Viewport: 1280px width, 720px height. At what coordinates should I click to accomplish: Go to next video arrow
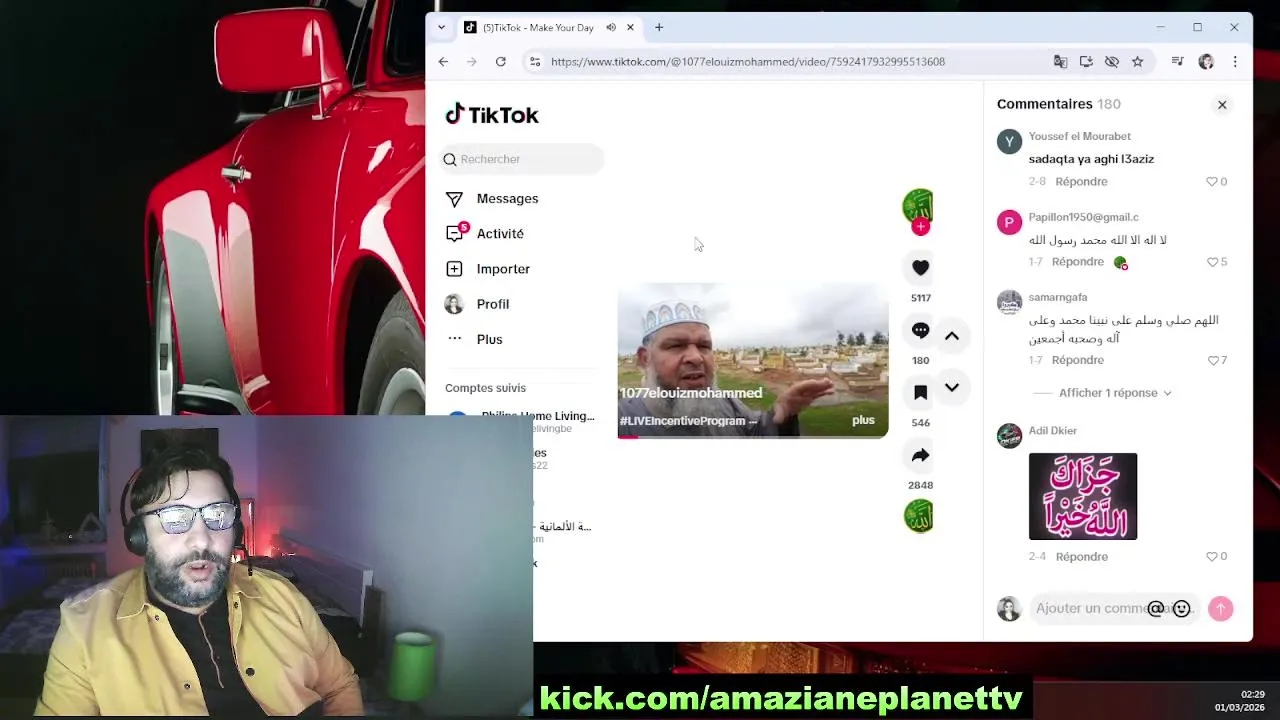tap(952, 388)
